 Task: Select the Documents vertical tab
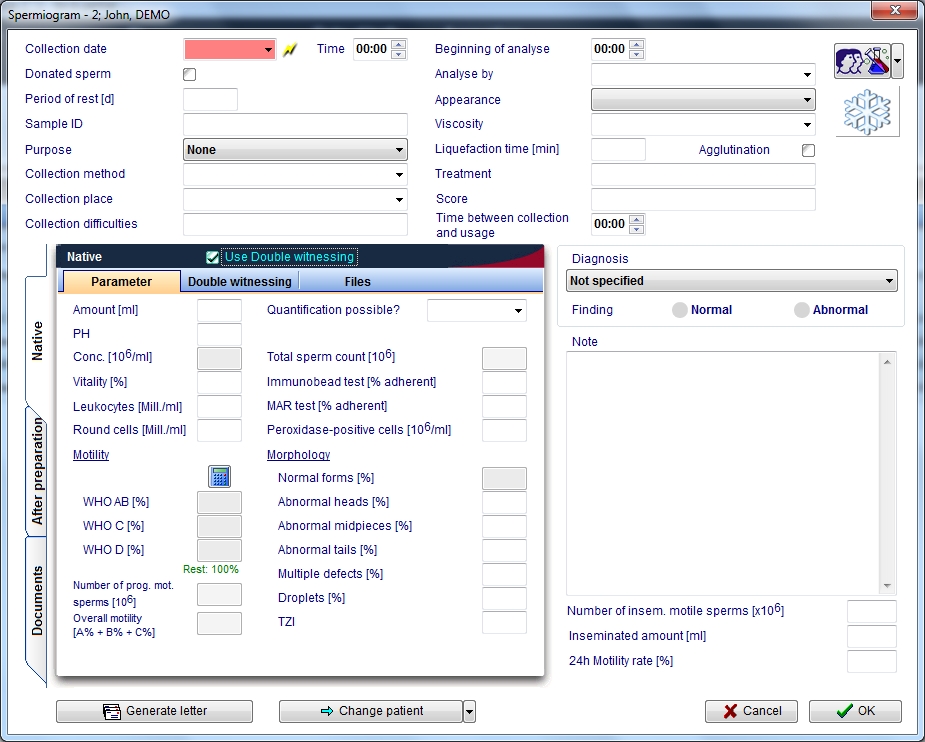pos(37,600)
